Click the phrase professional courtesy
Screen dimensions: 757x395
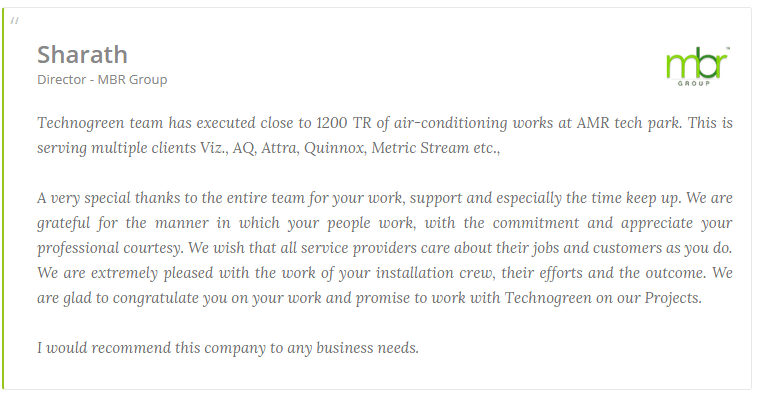coord(110,248)
